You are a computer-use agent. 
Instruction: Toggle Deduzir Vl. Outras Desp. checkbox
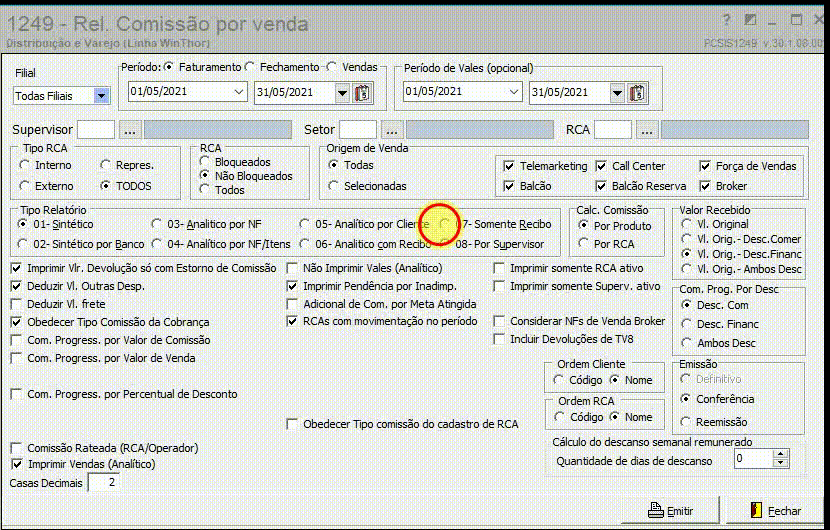tap(16, 286)
